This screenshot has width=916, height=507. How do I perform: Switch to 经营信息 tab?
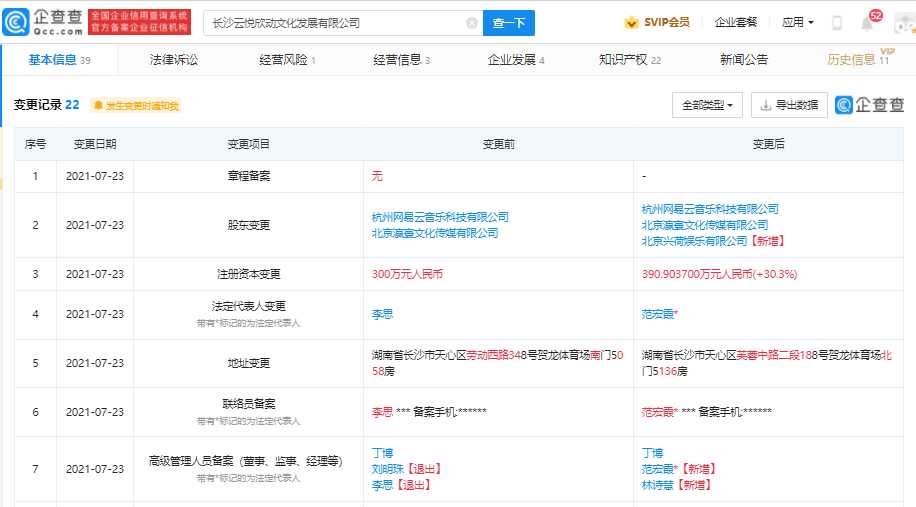click(401, 60)
